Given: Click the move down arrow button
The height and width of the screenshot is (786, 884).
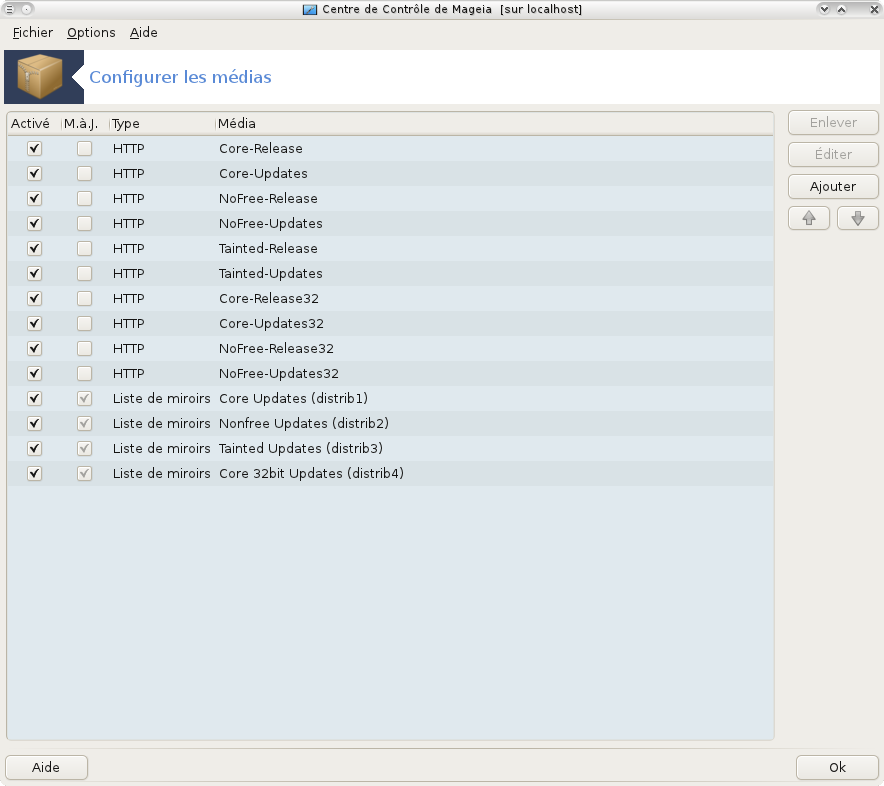Looking at the screenshot, I should [x=858, y=218].
